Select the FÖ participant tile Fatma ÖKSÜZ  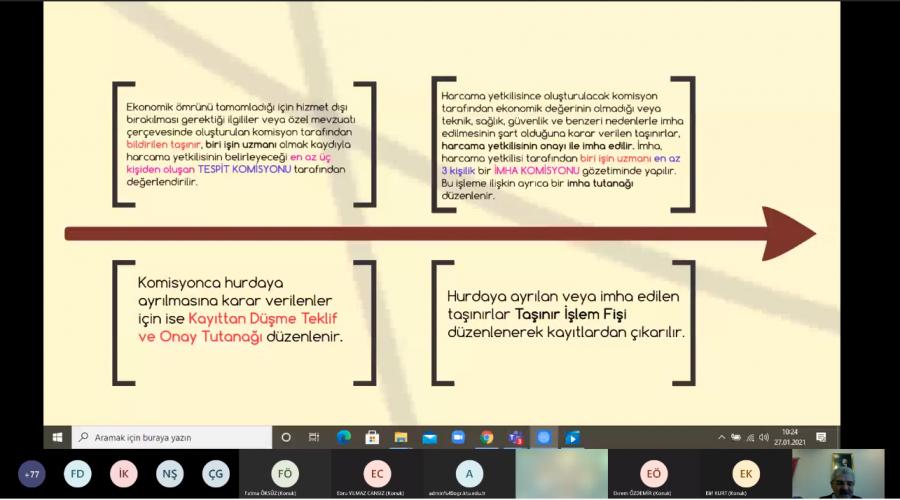pyautogui.click(x=285, y=474)
